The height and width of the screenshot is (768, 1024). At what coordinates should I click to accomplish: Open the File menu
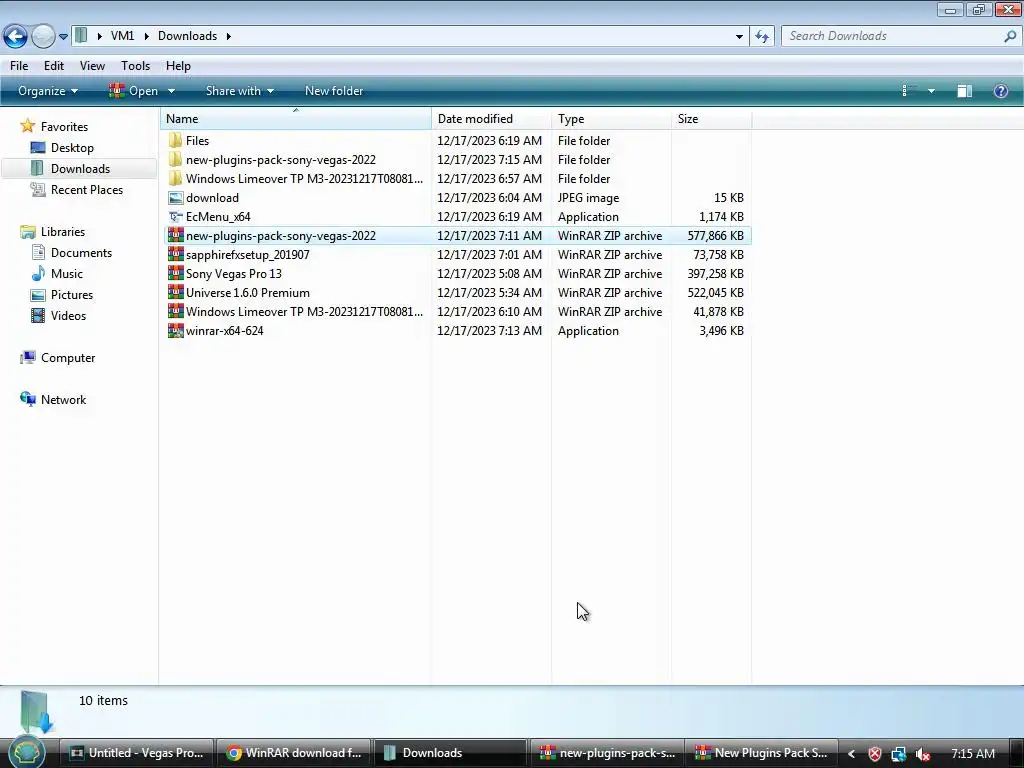tap(19, 66)
